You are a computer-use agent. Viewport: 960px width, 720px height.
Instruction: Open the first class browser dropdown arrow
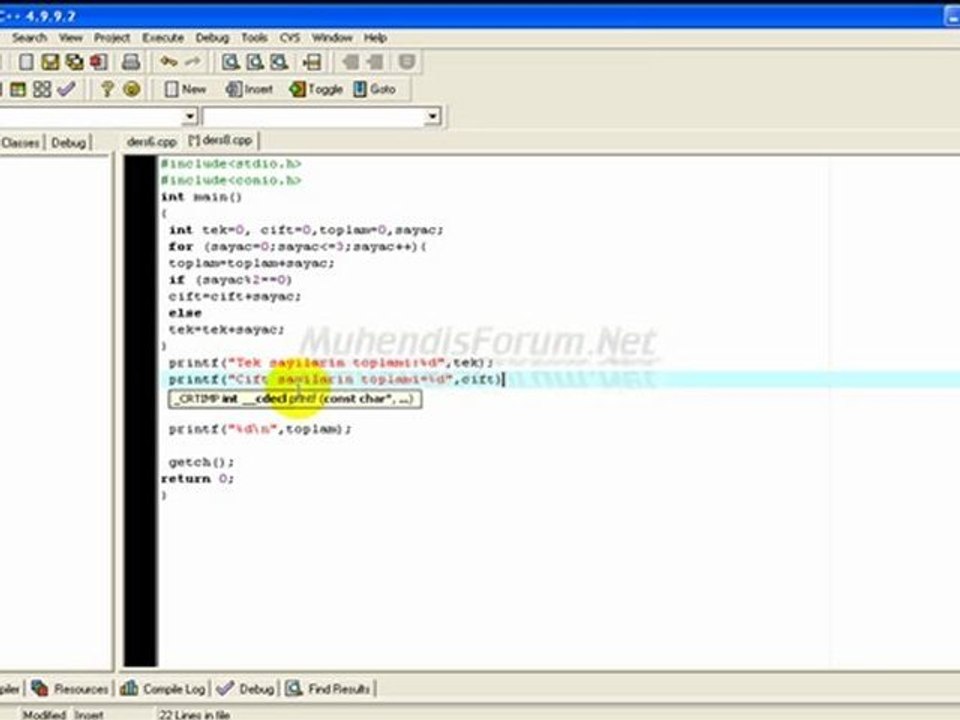pos(190,116)
